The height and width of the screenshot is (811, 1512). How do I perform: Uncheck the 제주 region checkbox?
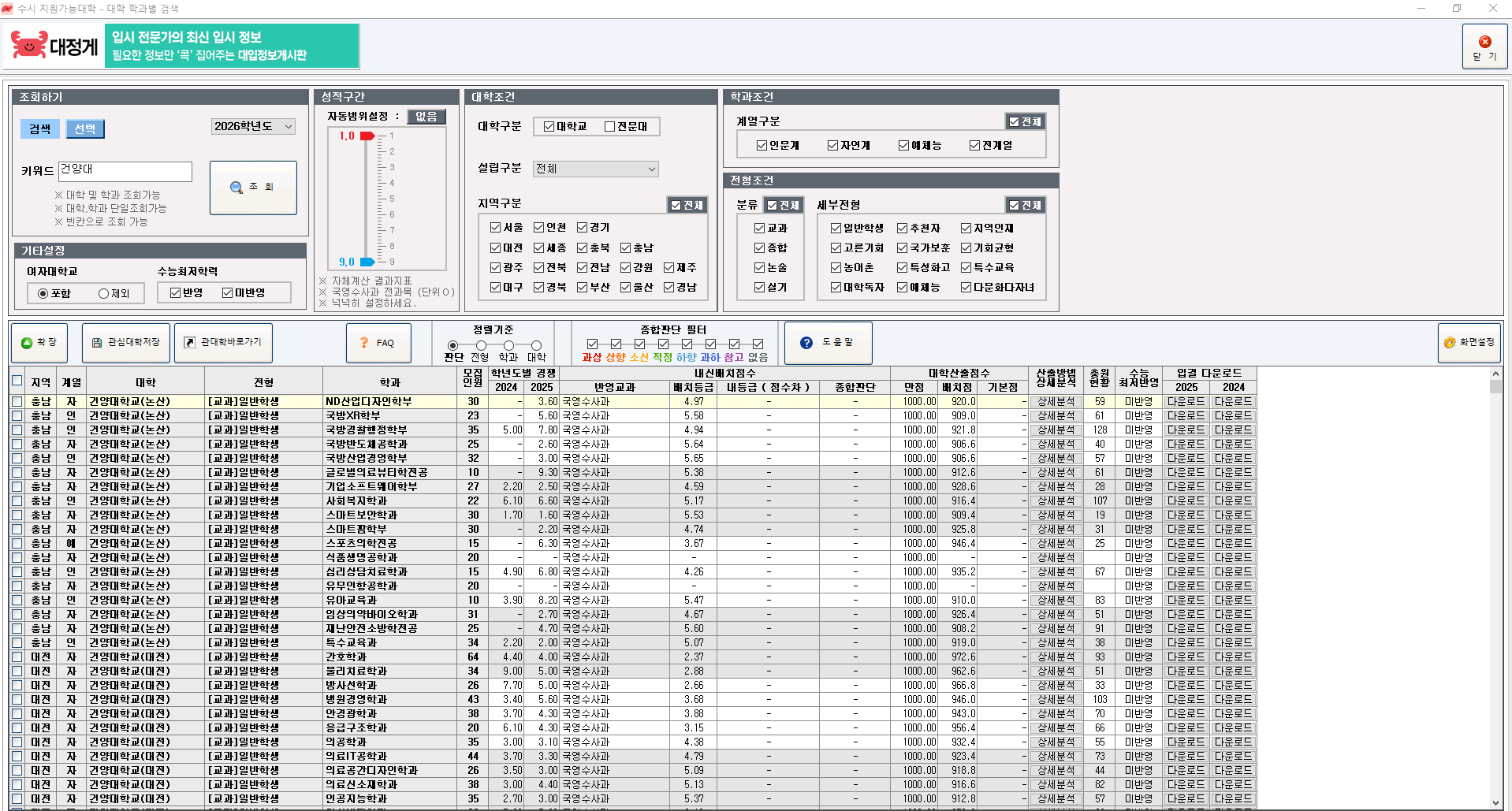point(668,267)
